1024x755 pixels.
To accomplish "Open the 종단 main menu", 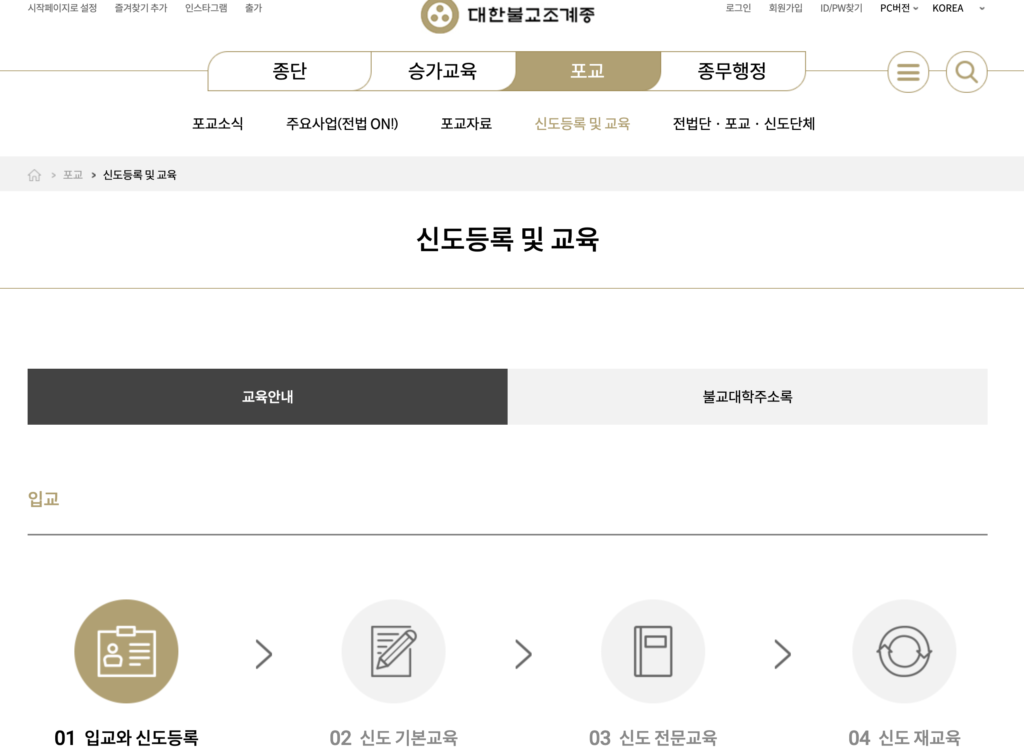I will click(x=289, y=71).
